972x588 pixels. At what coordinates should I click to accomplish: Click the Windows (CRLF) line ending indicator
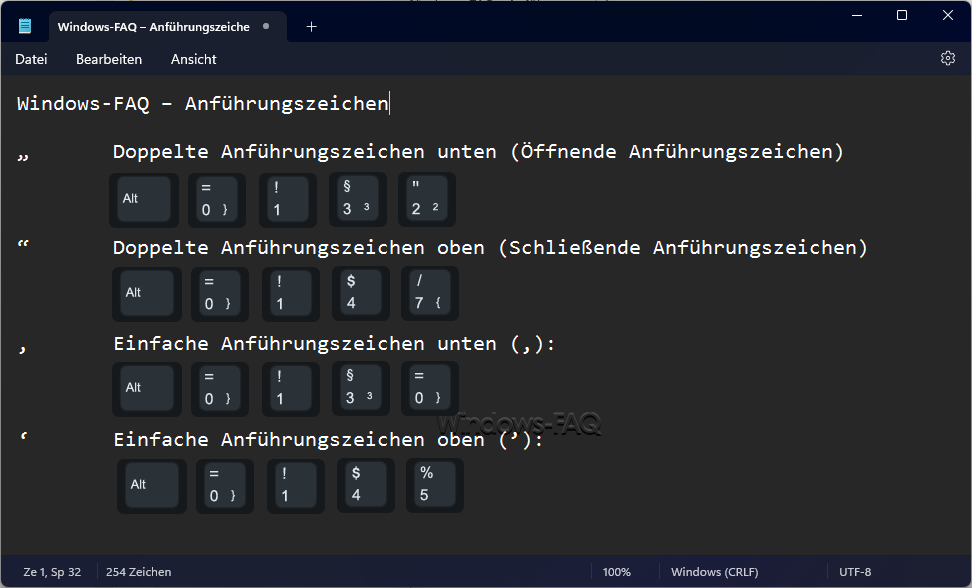coord(714,572)
